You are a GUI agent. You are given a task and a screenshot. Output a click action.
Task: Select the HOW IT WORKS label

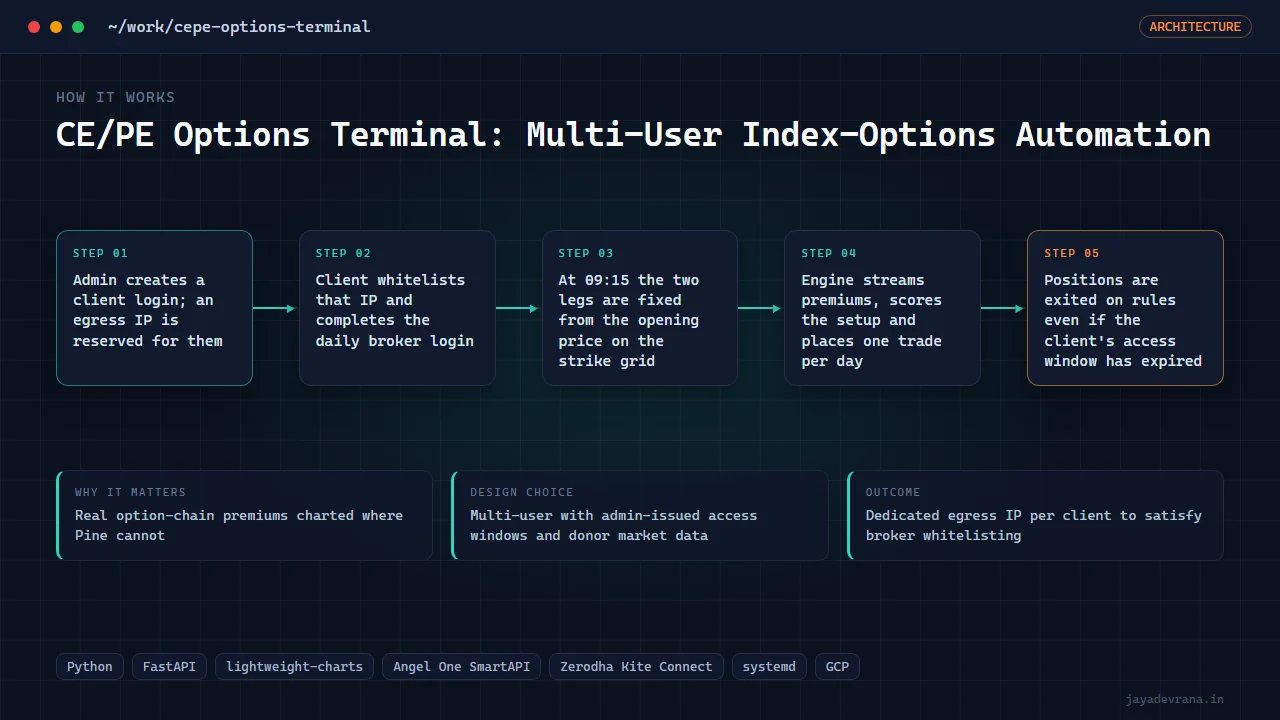[115, 97]
